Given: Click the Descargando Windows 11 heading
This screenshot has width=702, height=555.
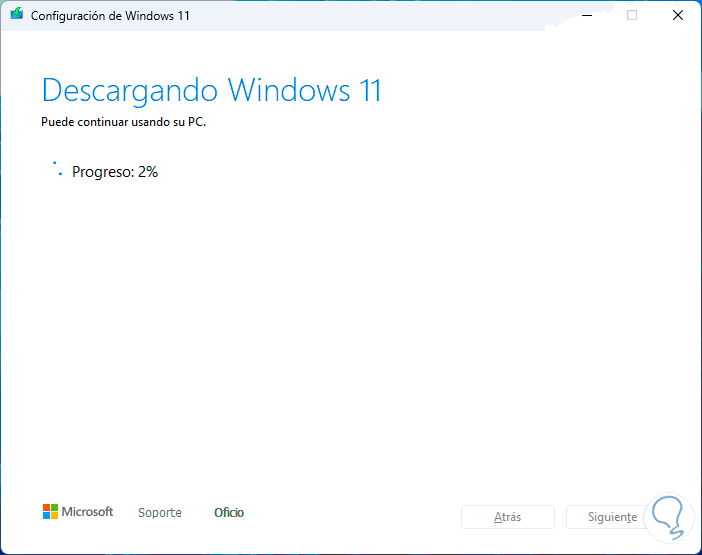Looking at the screenshot, I should pyautogui.click(x=211, y=91).
